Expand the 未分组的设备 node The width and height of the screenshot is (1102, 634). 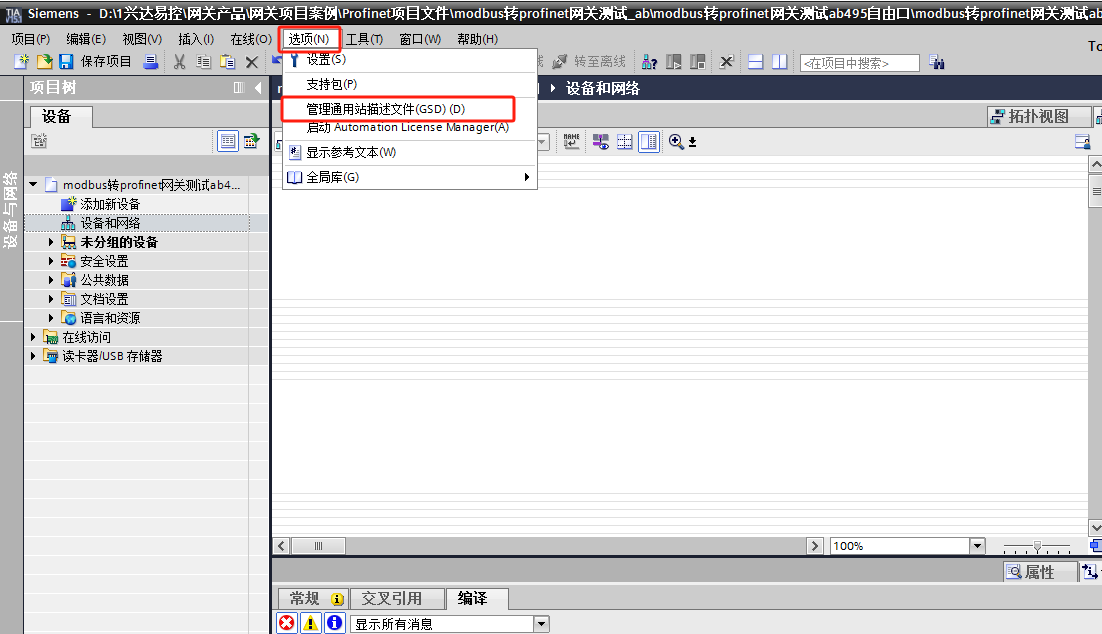(51, 242)
